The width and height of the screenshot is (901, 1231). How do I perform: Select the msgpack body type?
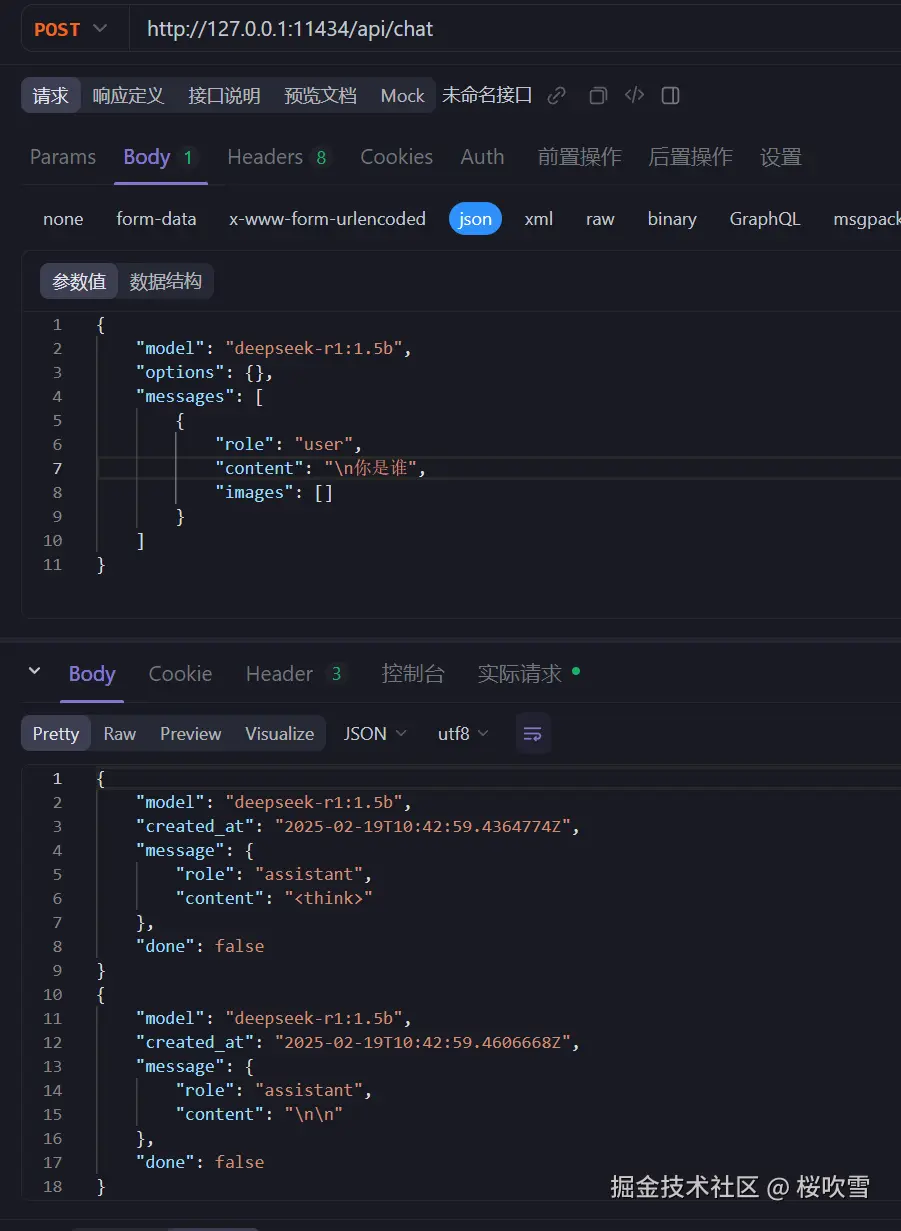coord(865,219)
